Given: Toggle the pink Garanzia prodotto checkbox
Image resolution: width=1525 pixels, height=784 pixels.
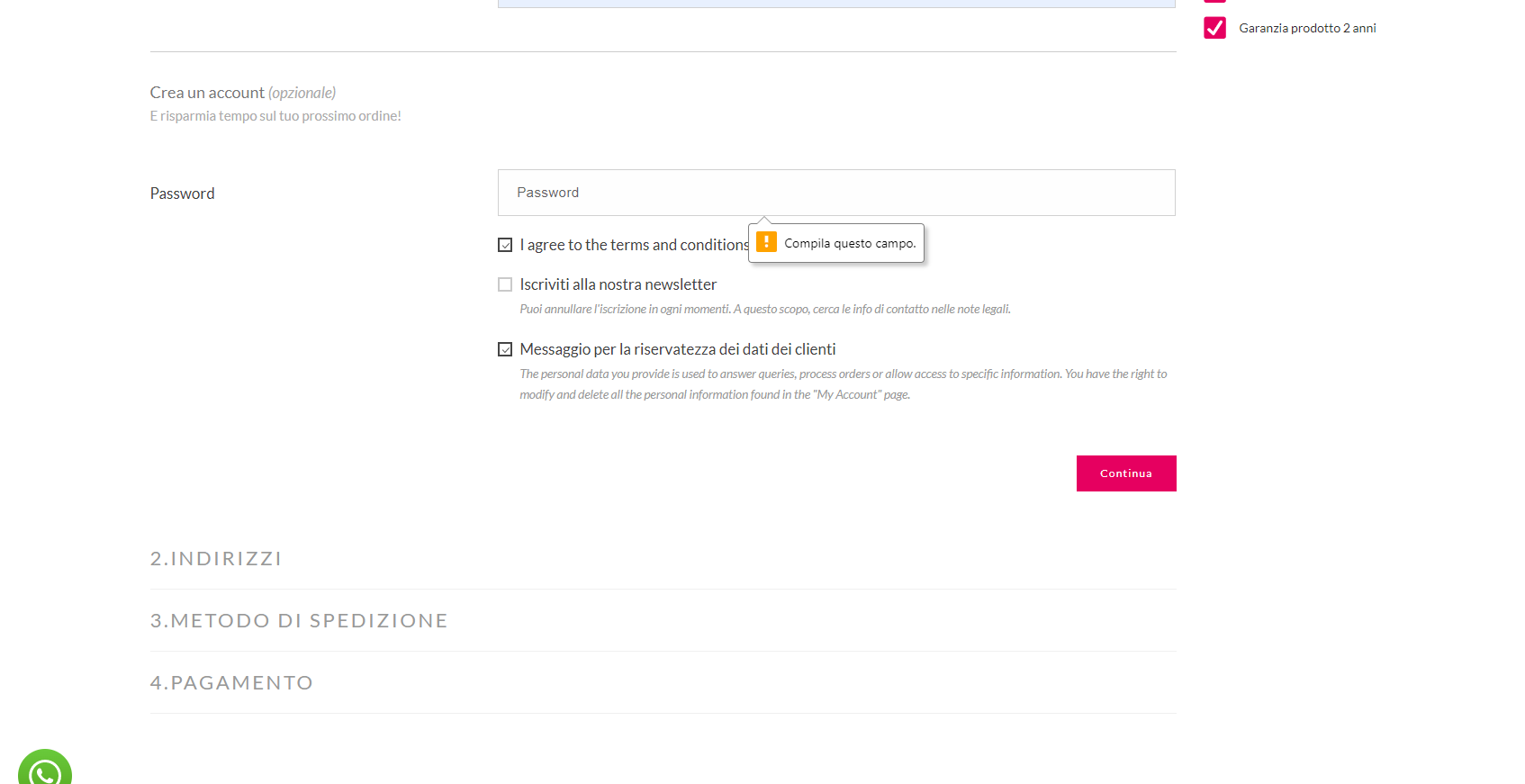Looking at the screenshot, I should (x=1214, y=28).
